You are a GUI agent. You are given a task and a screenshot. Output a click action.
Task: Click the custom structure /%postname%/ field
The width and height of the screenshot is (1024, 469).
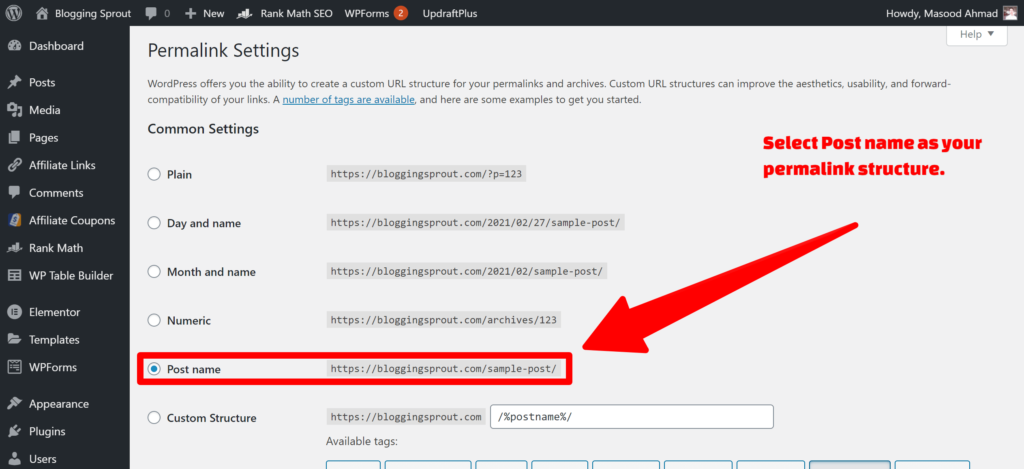pos(632,417)
